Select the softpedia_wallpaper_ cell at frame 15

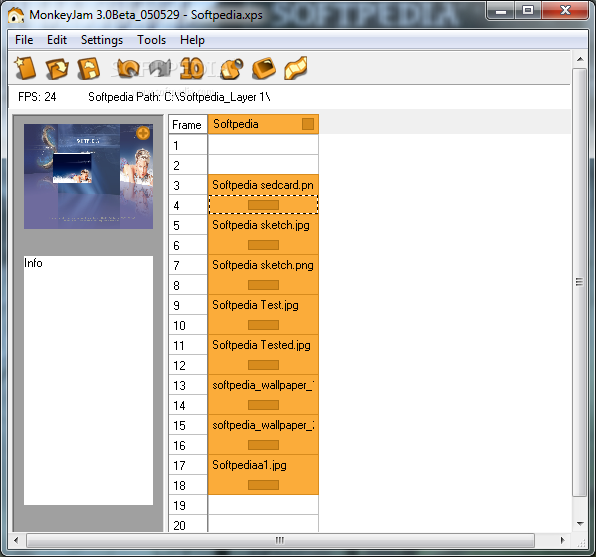coord(263,425)
